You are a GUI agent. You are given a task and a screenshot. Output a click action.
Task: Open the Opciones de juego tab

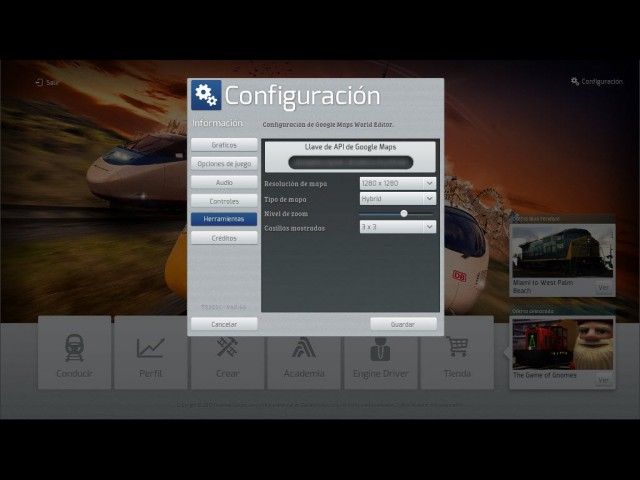(x=224, y=163)
